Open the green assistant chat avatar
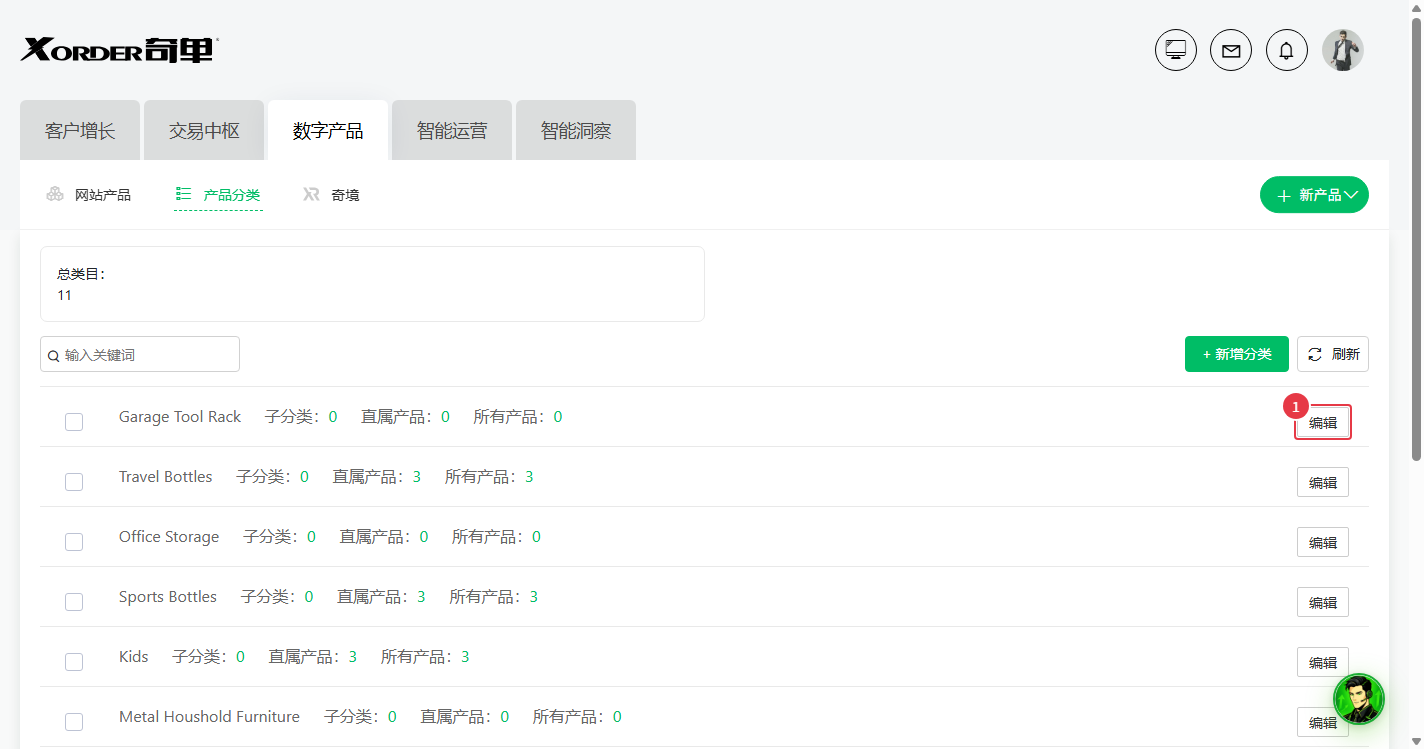 (x=1359, y=699)
